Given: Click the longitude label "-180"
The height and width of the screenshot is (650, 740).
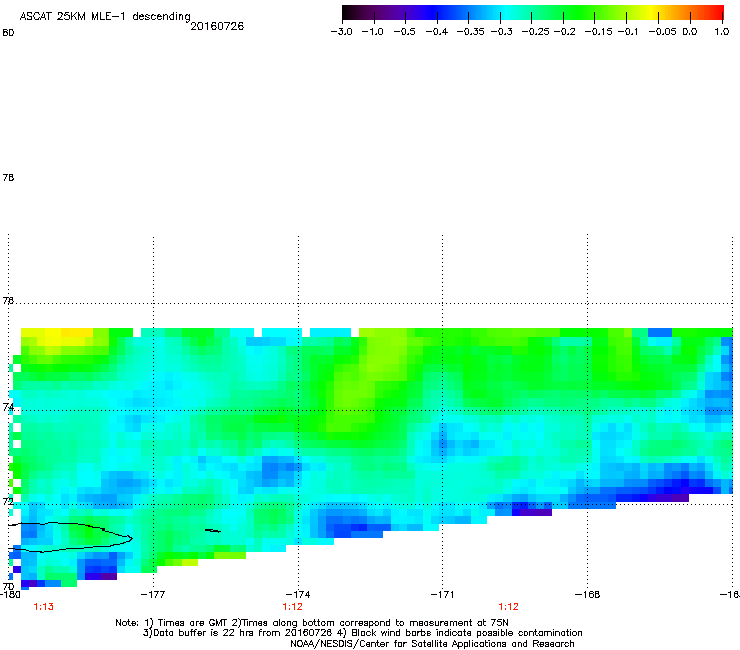Looking at the screenshot, I should [10, 594].
